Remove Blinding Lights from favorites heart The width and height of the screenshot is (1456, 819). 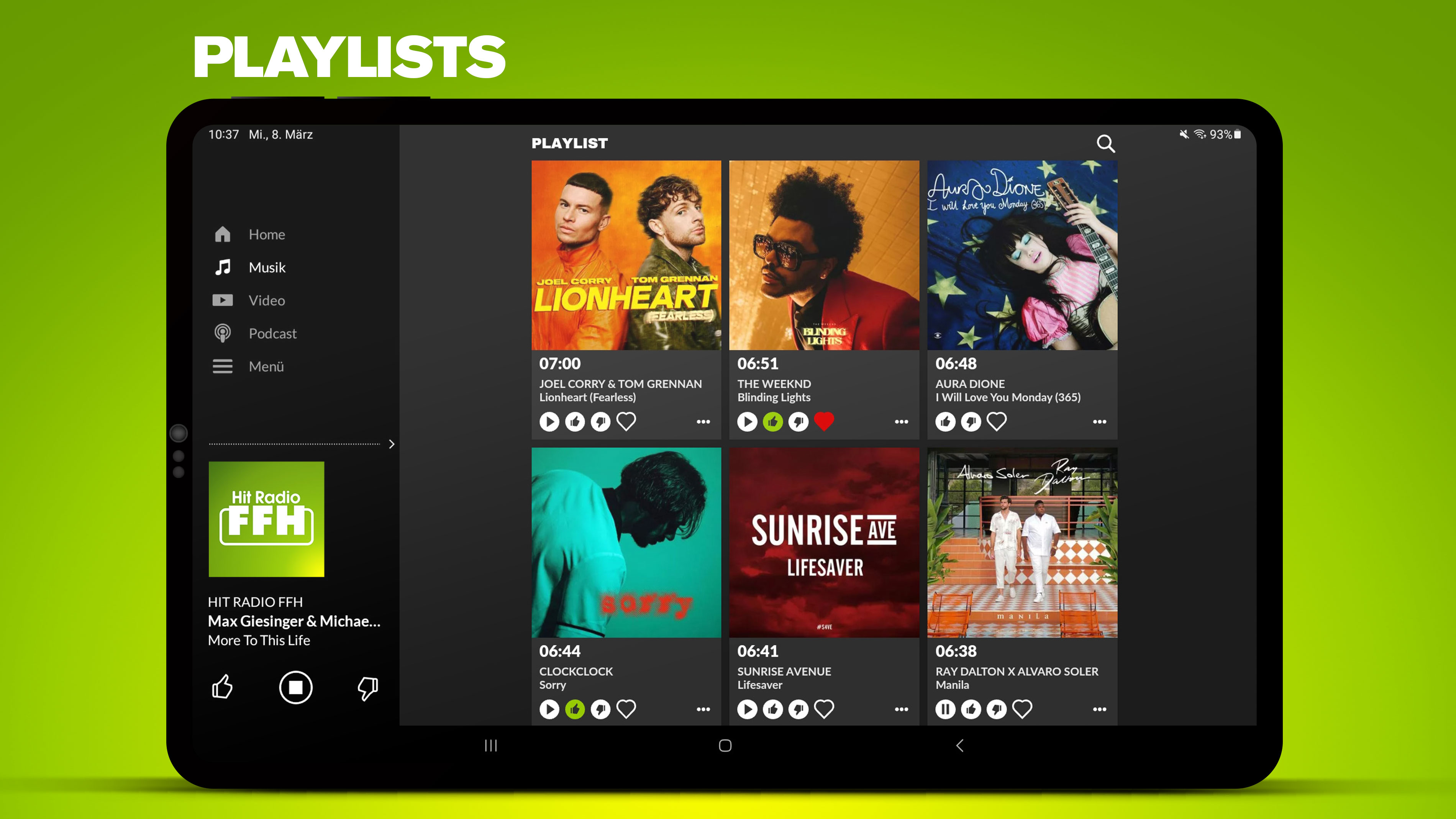[824, 422]
